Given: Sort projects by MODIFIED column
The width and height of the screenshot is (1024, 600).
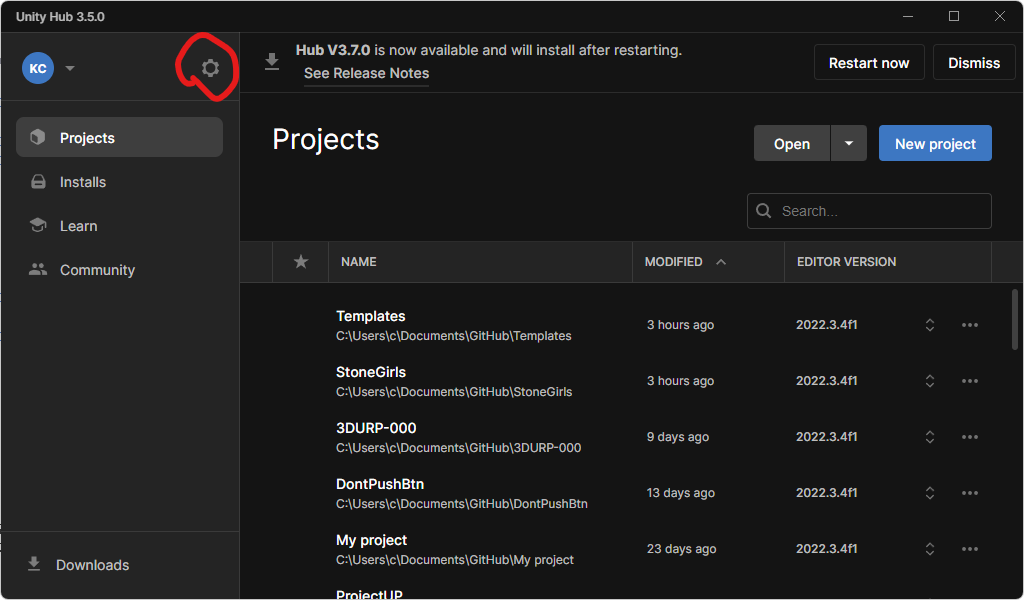Looking at the screenshot, I should point(673,262).
